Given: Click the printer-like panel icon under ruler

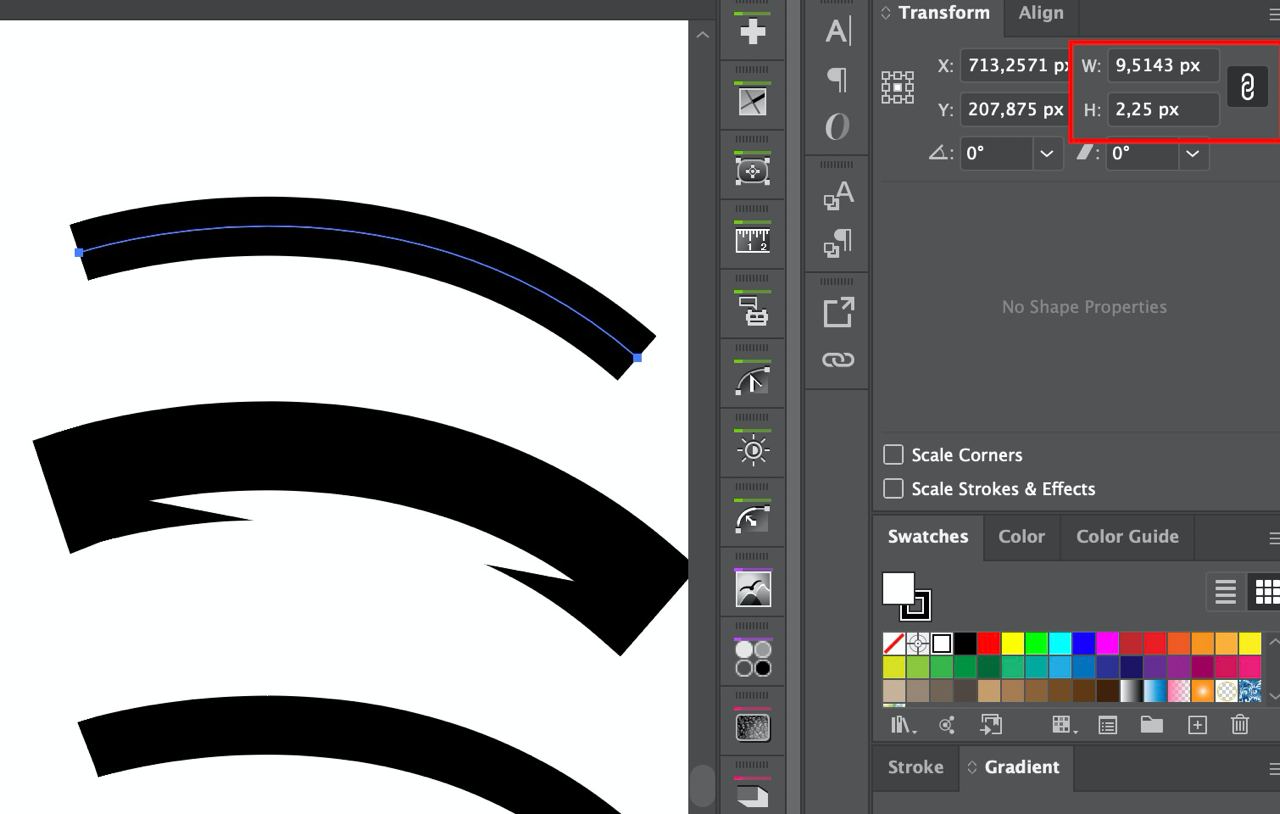Looking at the screenshot, I should tap(753, 311).
